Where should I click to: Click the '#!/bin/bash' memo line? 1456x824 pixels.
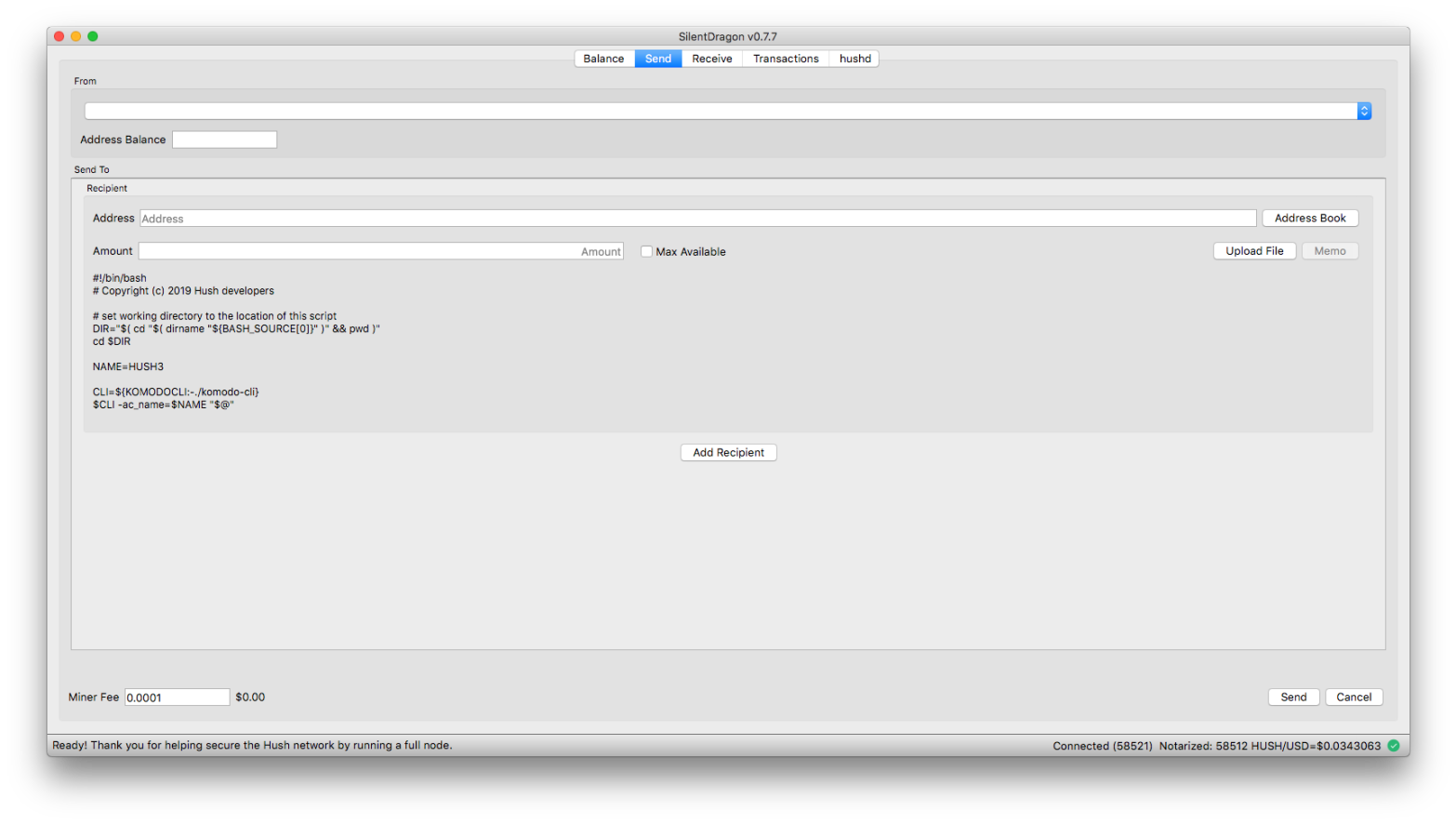pyautogui.click(x=120, y=278)
